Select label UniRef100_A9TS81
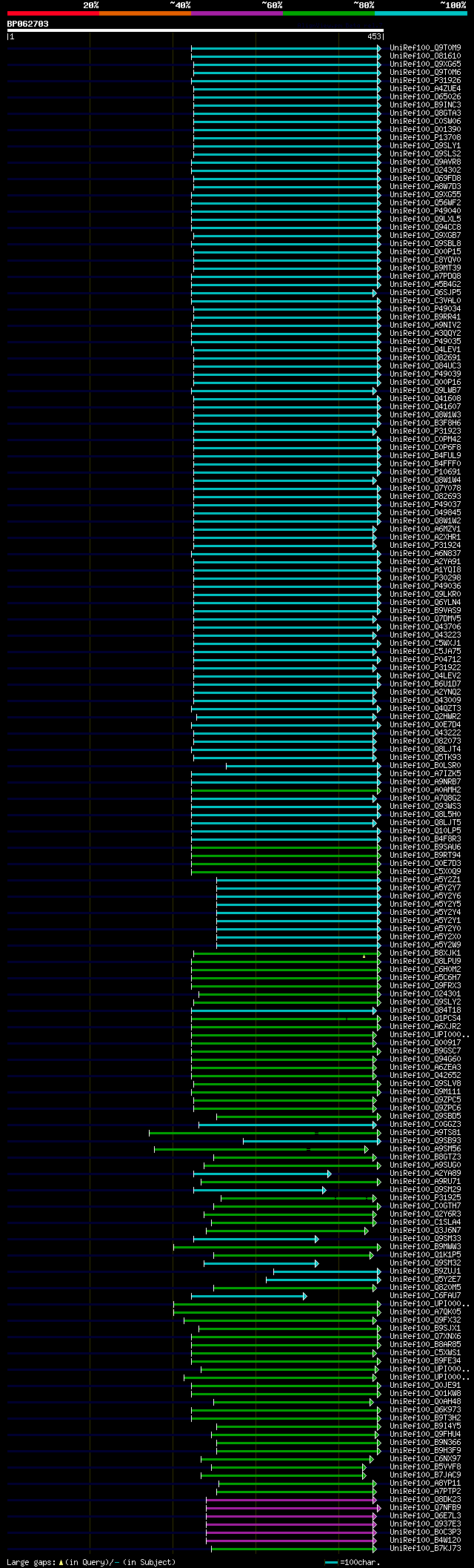The width and height of the screenshot is (474, 1568). coord(425,1132)
